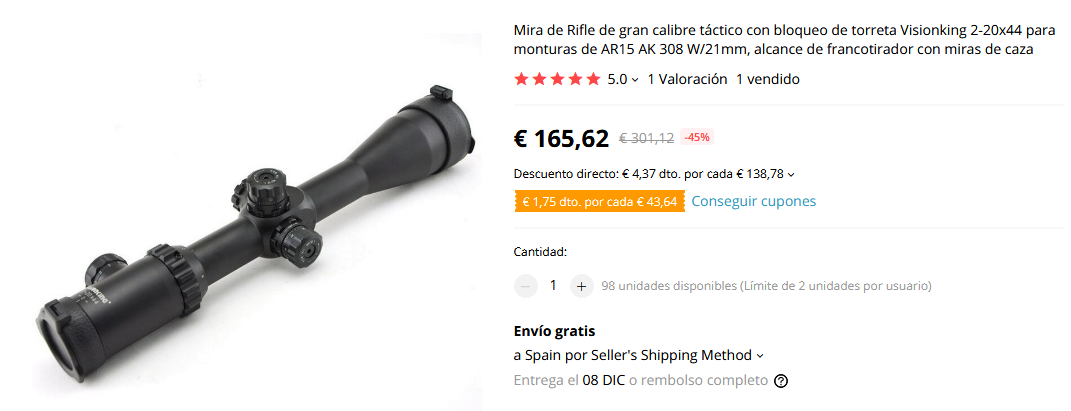1071x411 pixels.
Task: Click the crossed-out € 301,12 price
Action: pyautogui.click(x=646, y=139)
